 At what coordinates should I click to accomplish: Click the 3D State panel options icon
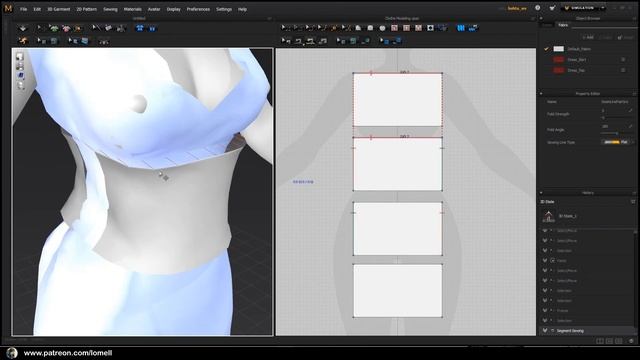pyautogui.click(x=633, y=202)
